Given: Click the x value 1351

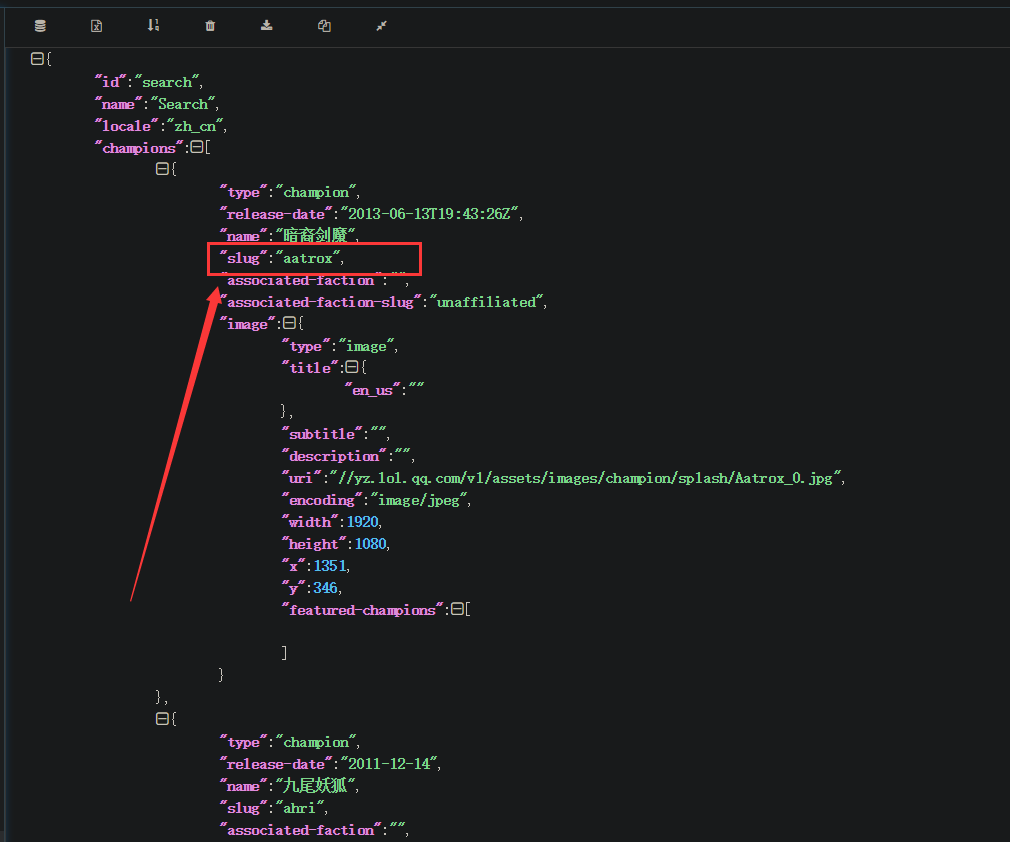Looking at the screenshot, I should (x=330, y=565).
